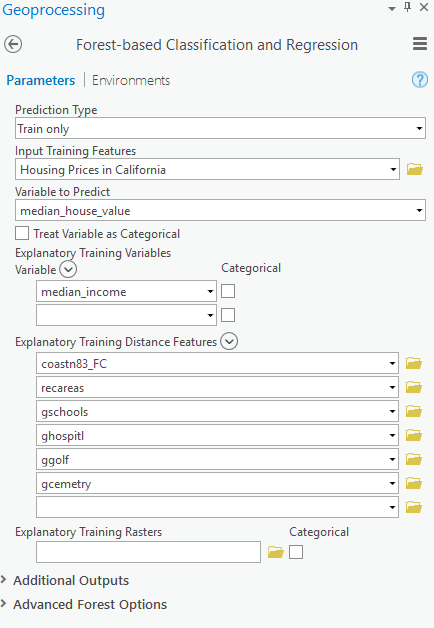Click the Explanatory Training Distance Features chevron button
Viewport: 434px width, 628px height.
(229, 341)
